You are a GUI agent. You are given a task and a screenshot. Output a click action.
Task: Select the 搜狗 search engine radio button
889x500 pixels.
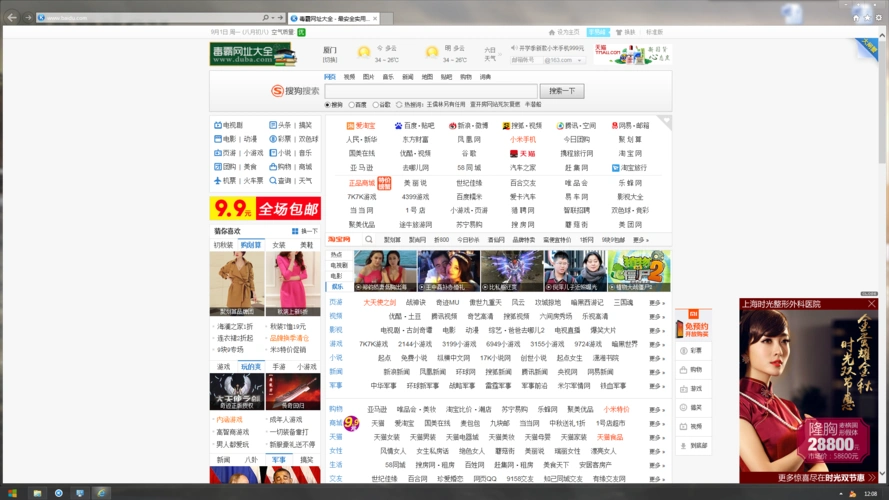327,105
